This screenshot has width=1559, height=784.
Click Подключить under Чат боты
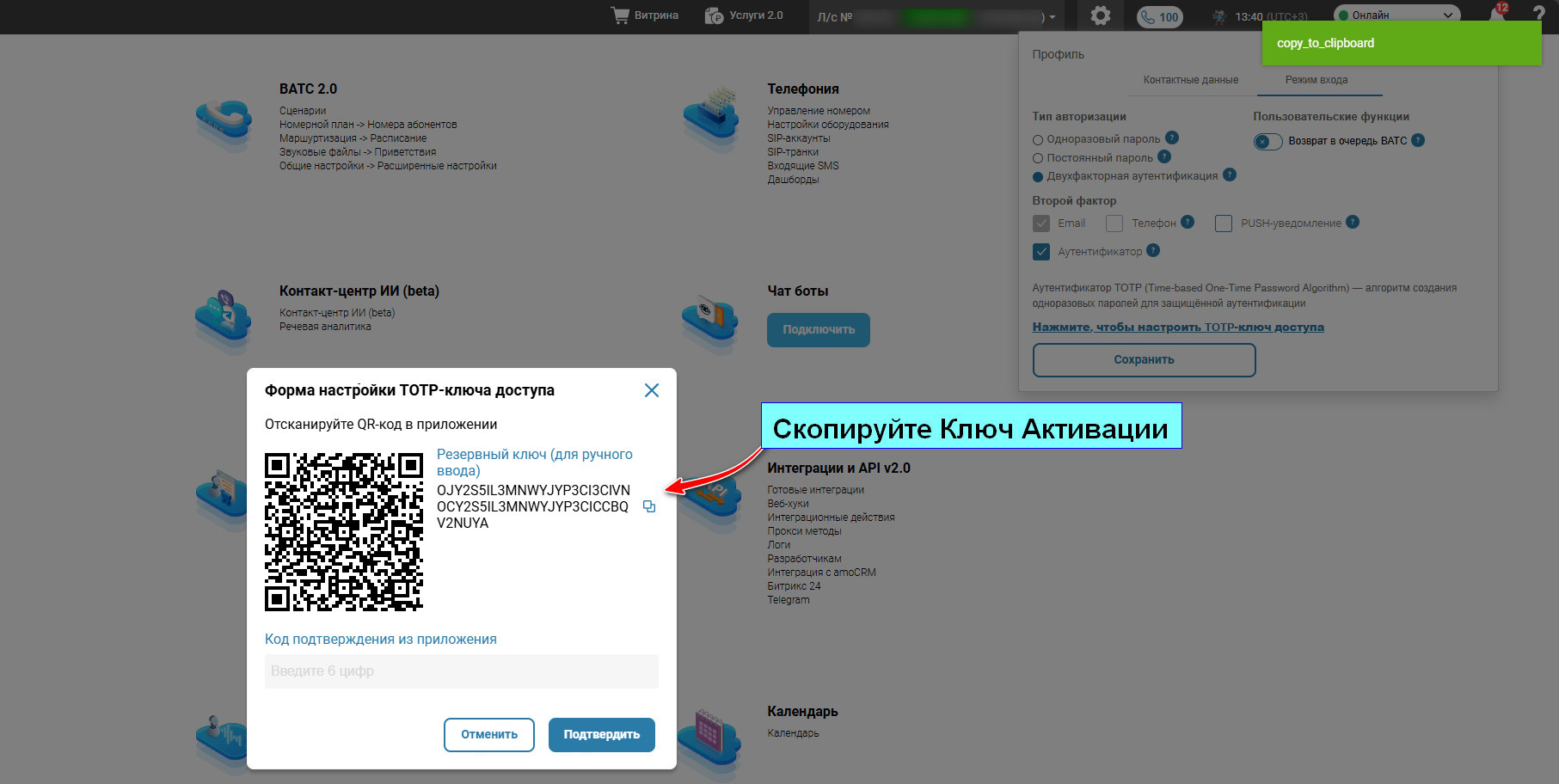pyautogui.click(x=819, y=330)
